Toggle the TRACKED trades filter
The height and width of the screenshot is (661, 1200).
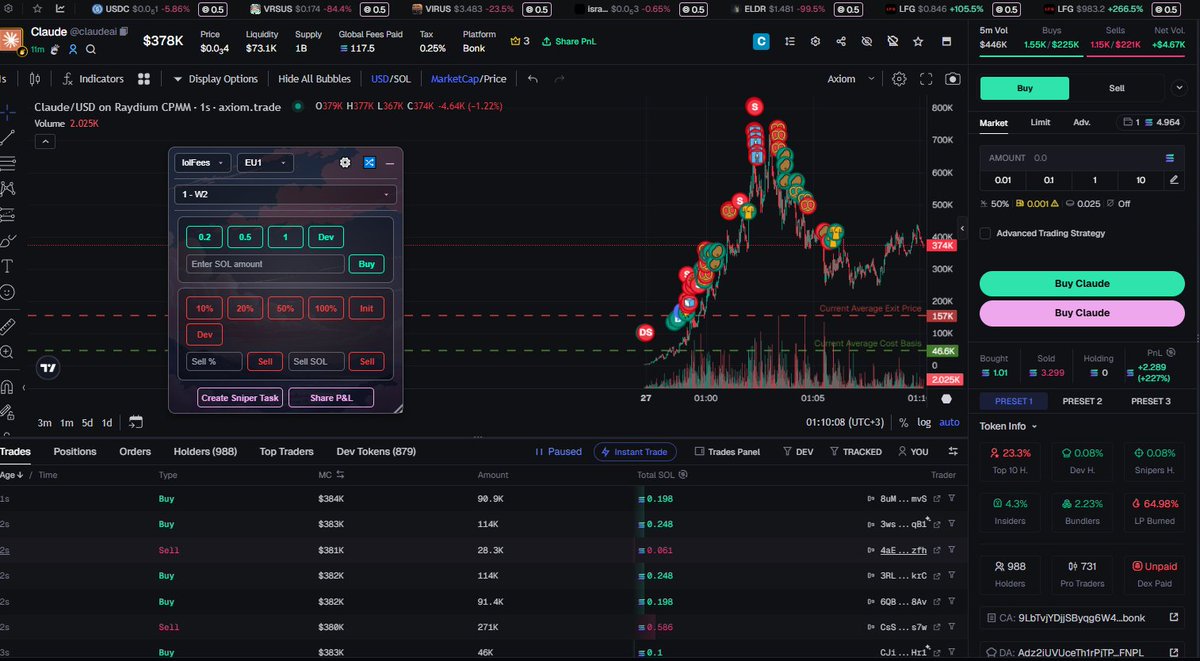point(856,452)
